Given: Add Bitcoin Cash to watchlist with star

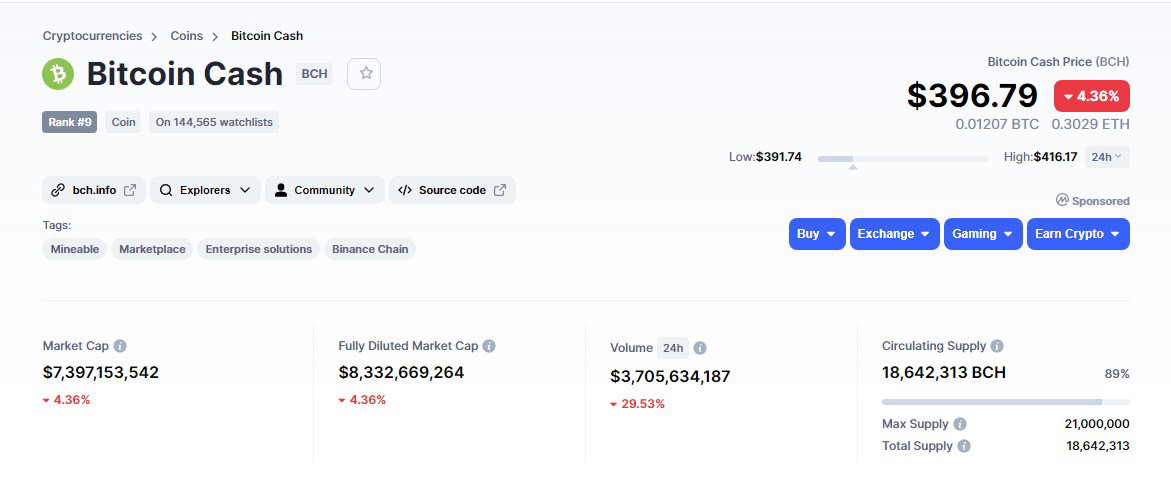Looking at the screenshot, I should (364, 74).
